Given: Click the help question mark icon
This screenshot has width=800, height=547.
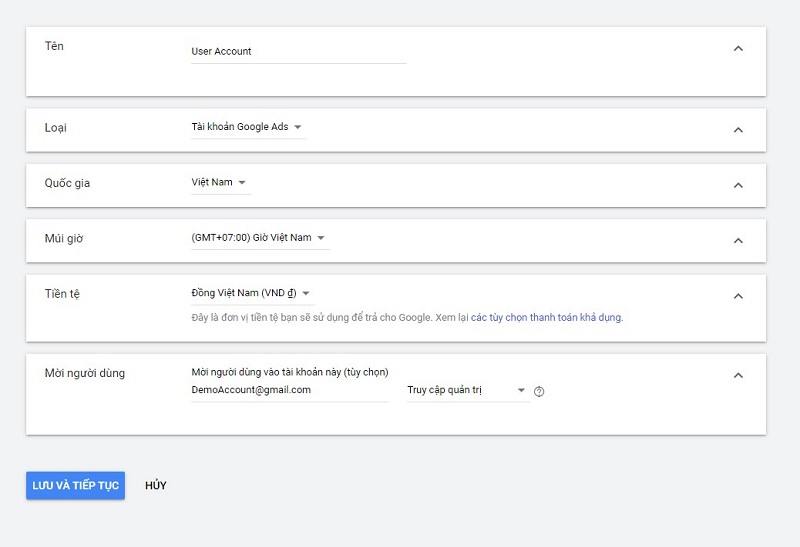Looking at the screenshot, I should coord(539,391).
